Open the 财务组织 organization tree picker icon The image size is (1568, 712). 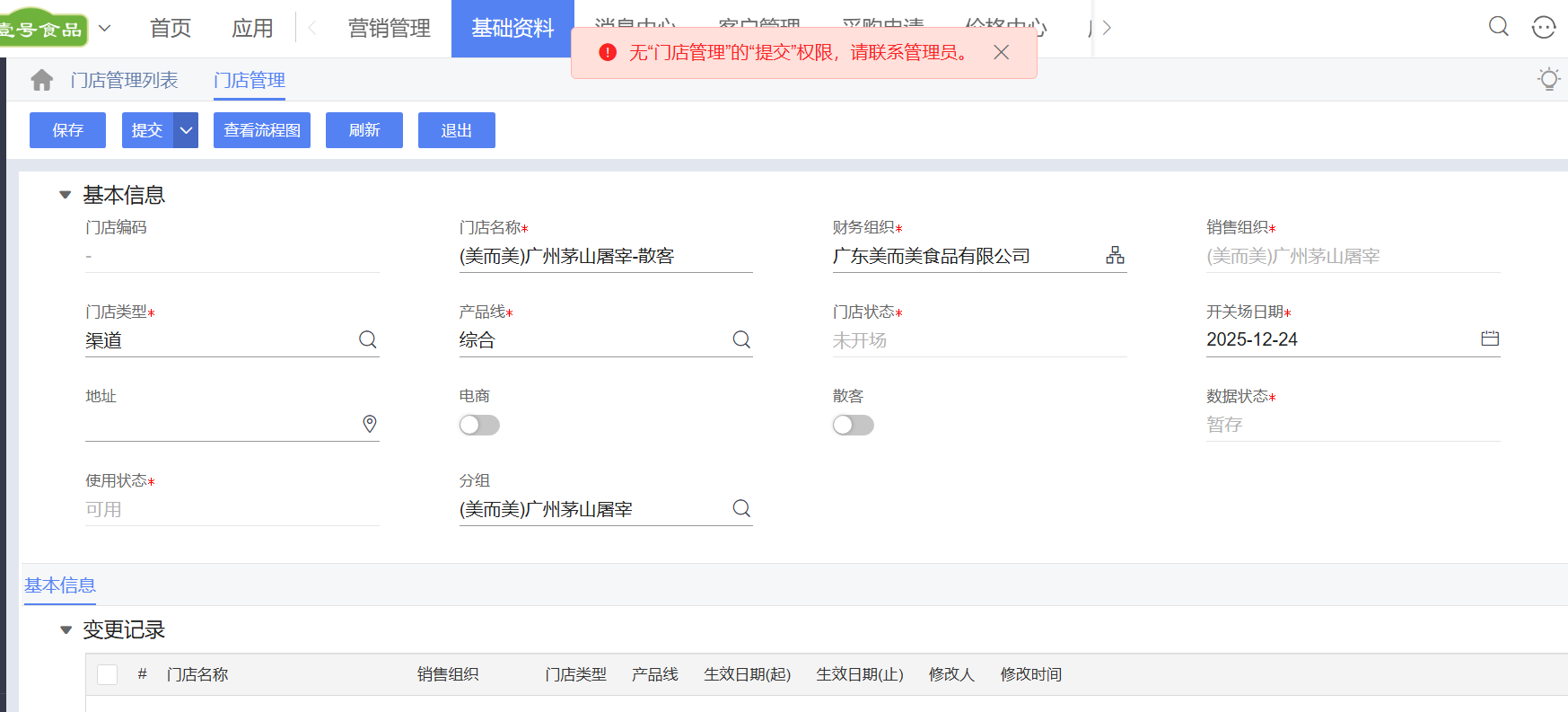click(x=1115, y=255)
